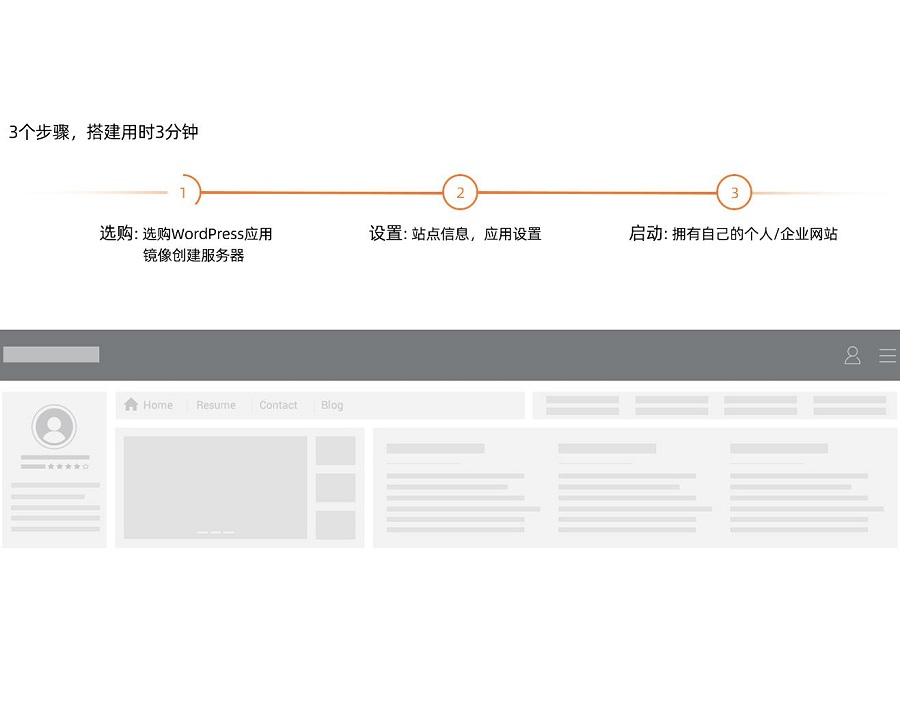Open the Blog tab
Viewport: 900px width, 727px height.
click(332, 405)
